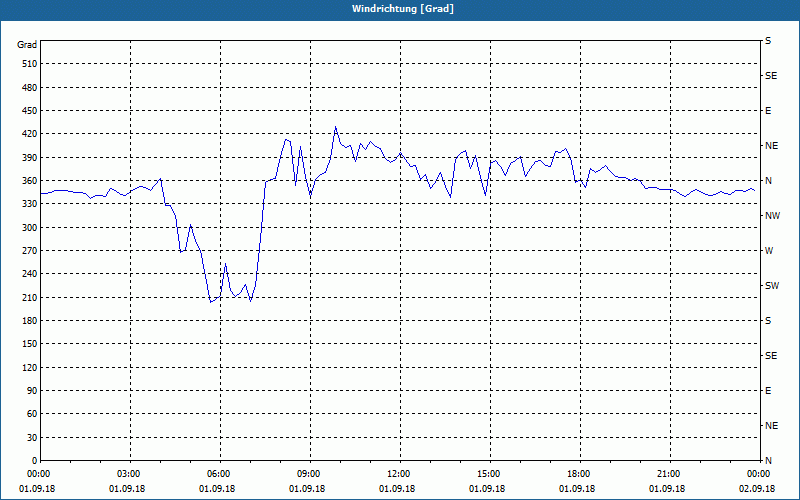Click the 'E' compass label at 450 level
The width and height of the screenshot is (800, 500).
(x=769, y=111)
